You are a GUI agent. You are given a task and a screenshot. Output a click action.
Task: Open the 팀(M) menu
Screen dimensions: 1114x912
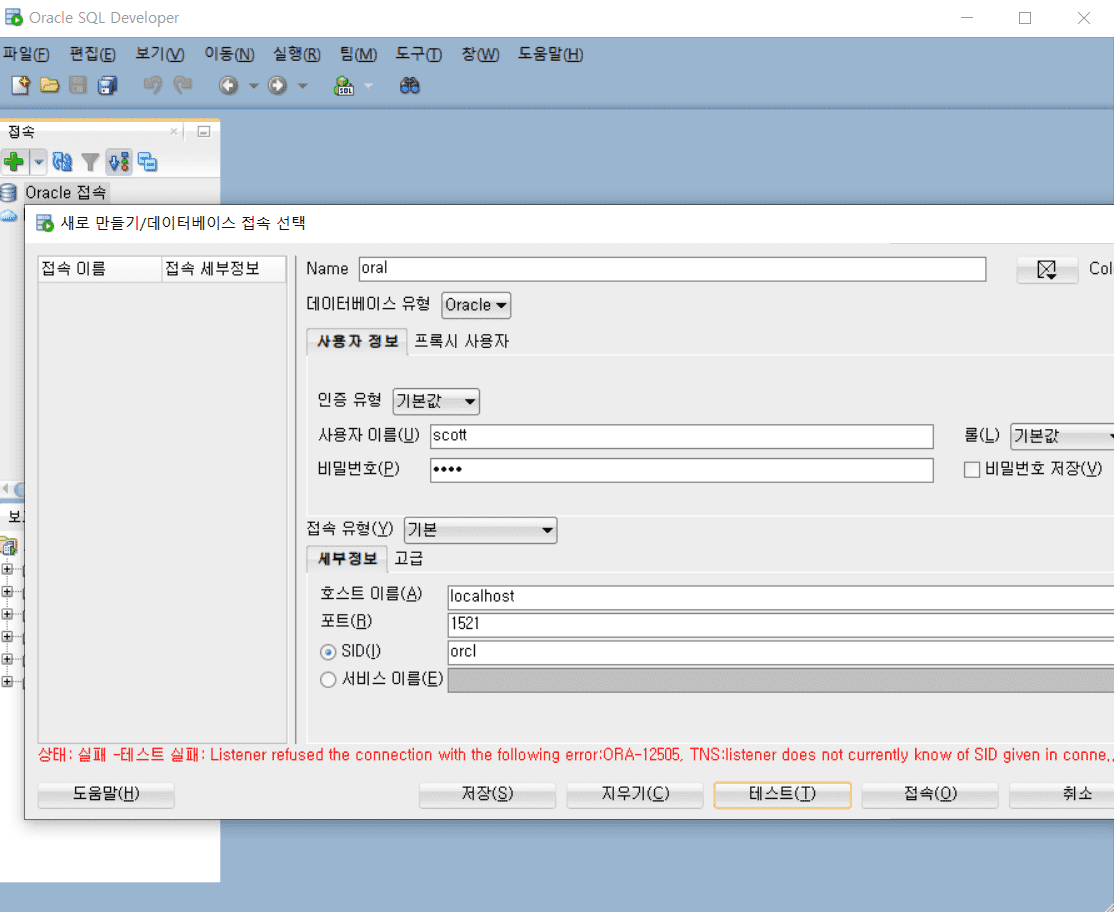tap(358, 54)
